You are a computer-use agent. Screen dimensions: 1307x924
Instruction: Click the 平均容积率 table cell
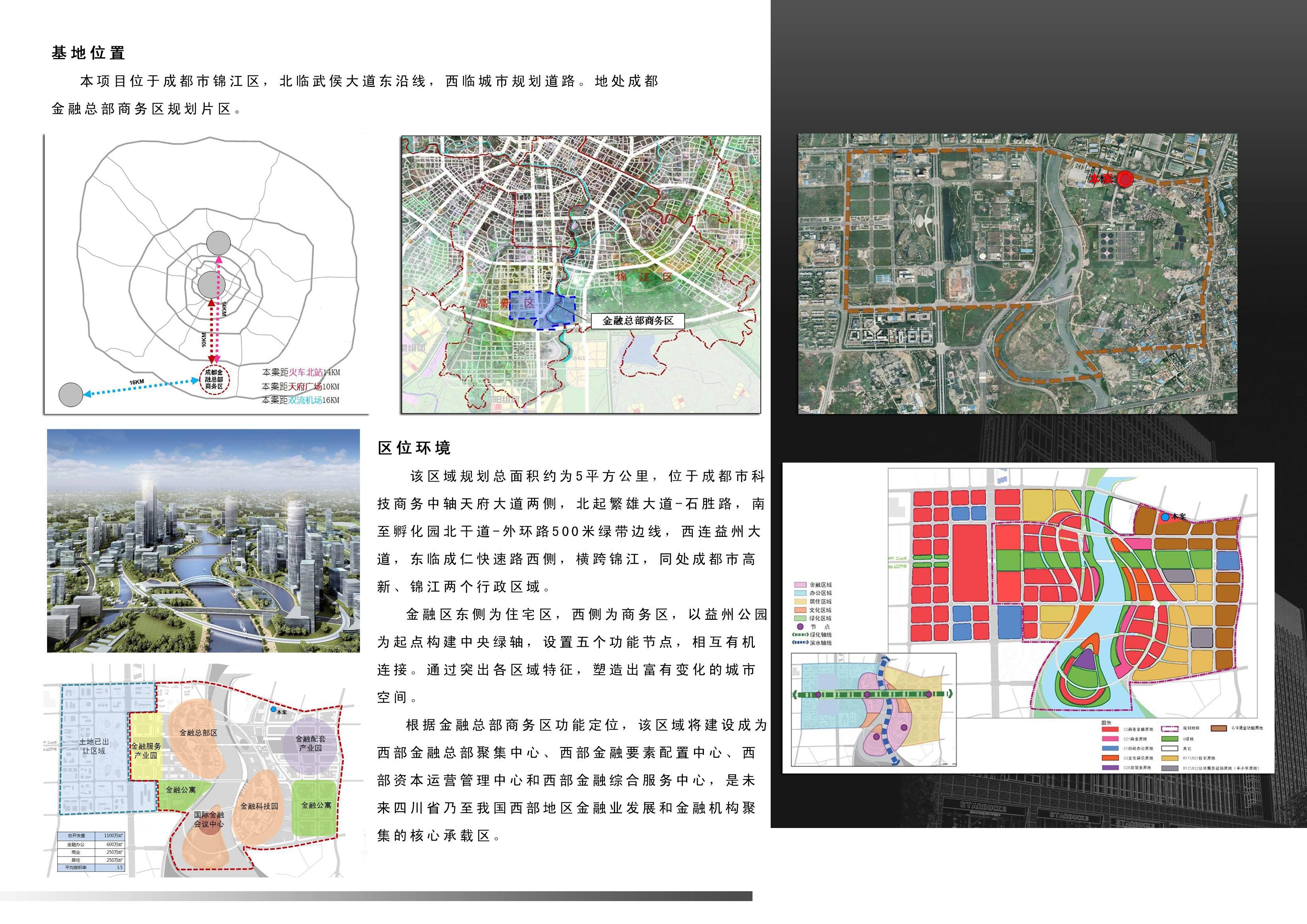pyautogui.click(x=76, y=868)
